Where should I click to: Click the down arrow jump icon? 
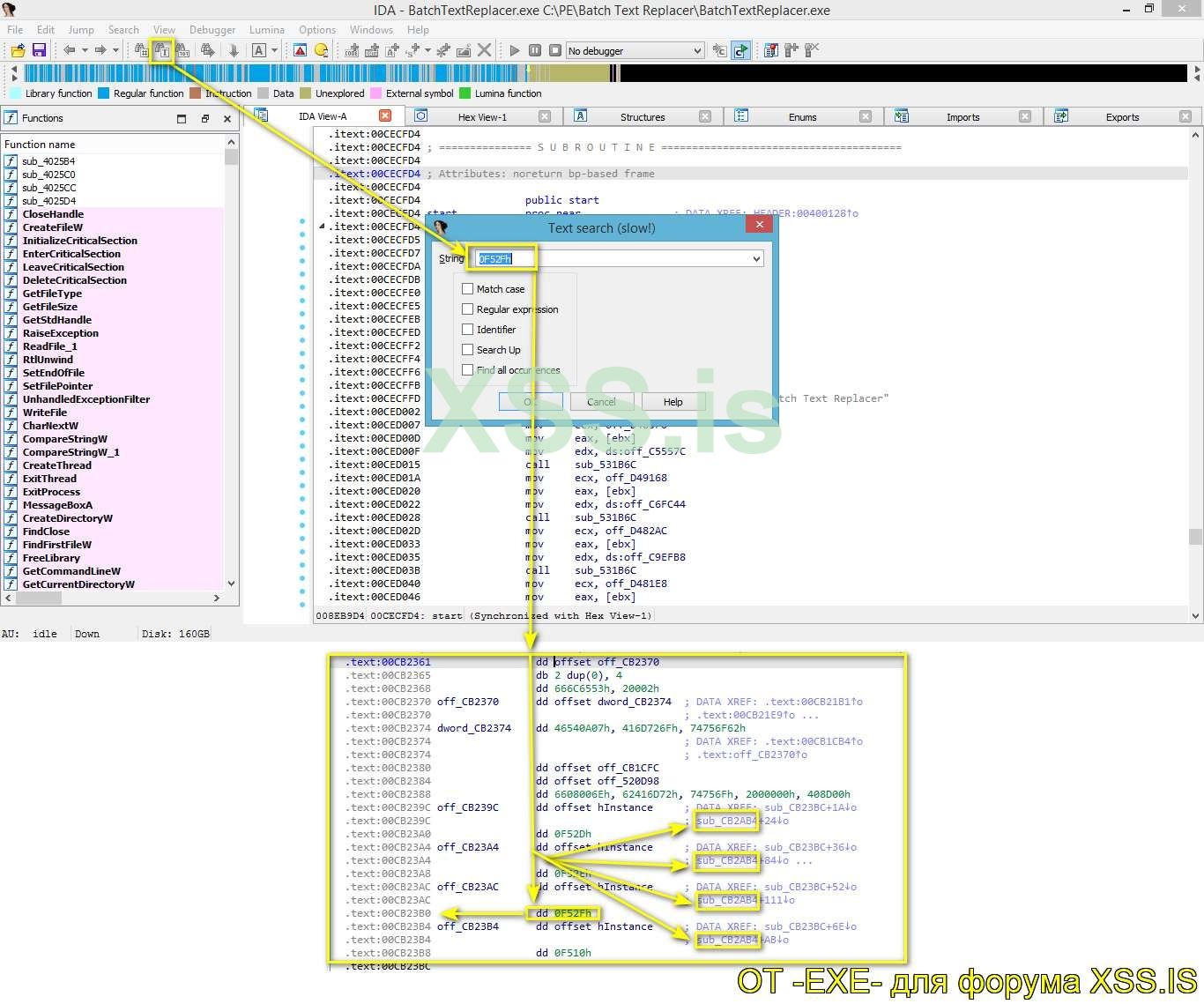234,50
